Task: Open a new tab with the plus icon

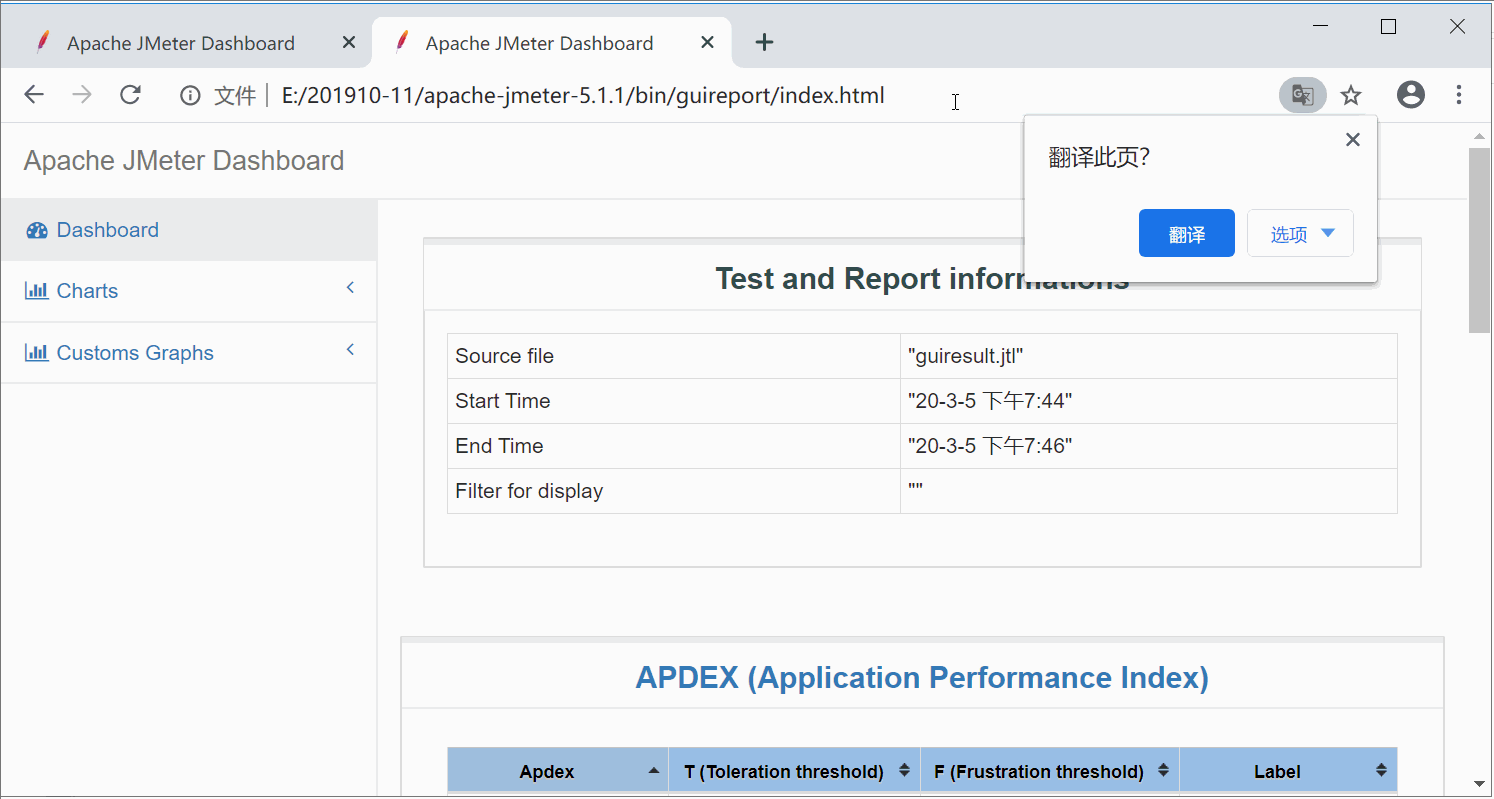Action: point(764,42)
